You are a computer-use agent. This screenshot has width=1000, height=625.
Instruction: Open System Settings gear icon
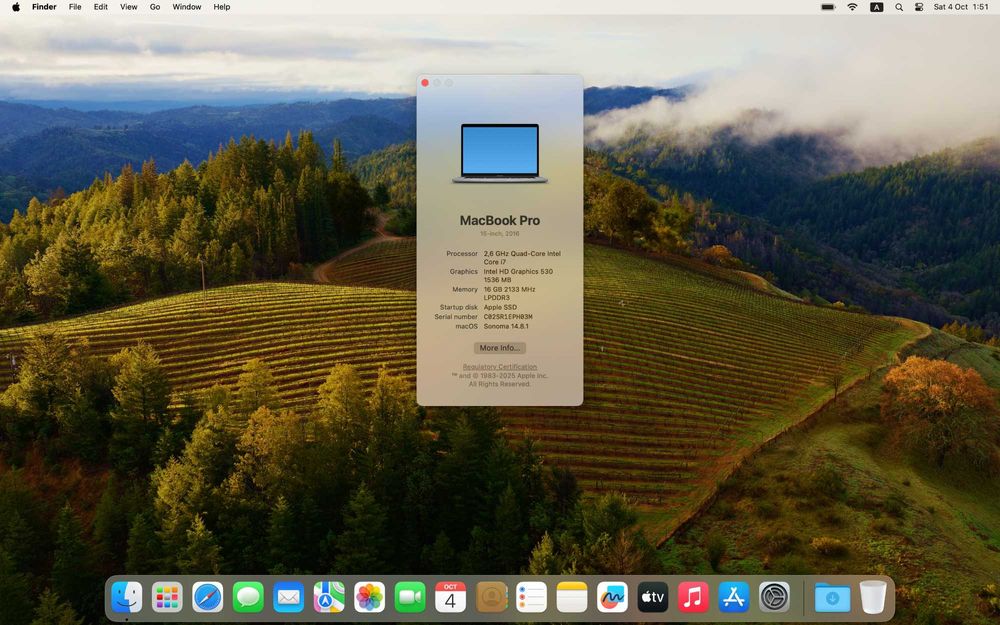(774, 598)
